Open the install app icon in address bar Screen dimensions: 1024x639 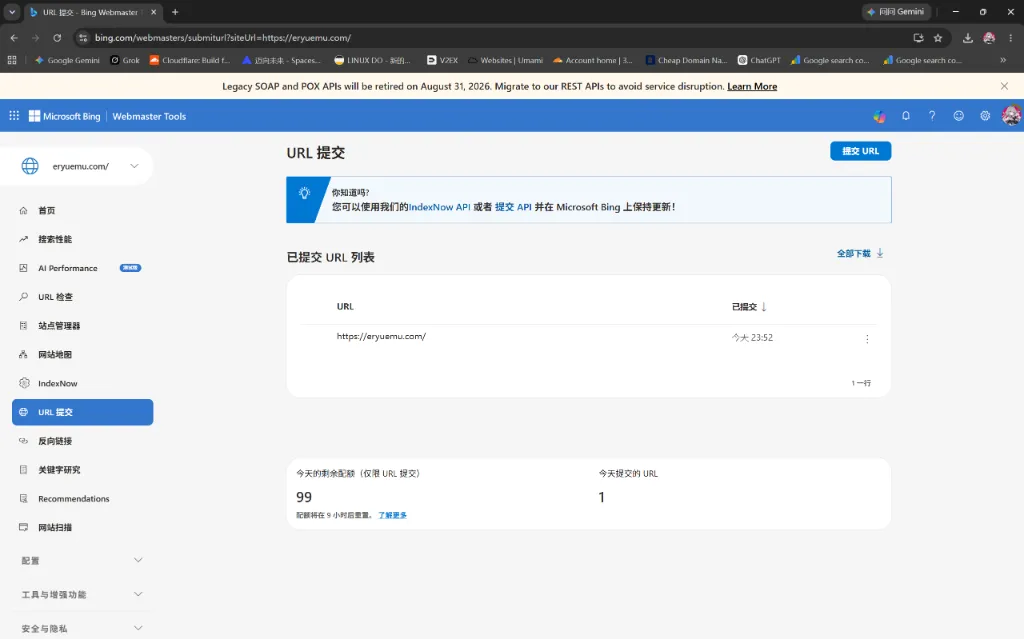(x=918, y=38)
